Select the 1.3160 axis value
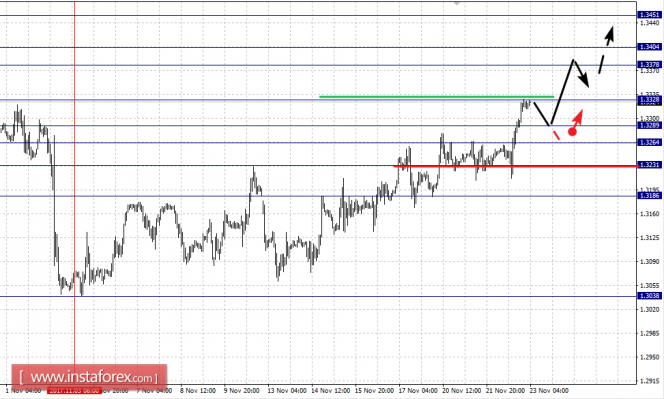 click(650, 213)
